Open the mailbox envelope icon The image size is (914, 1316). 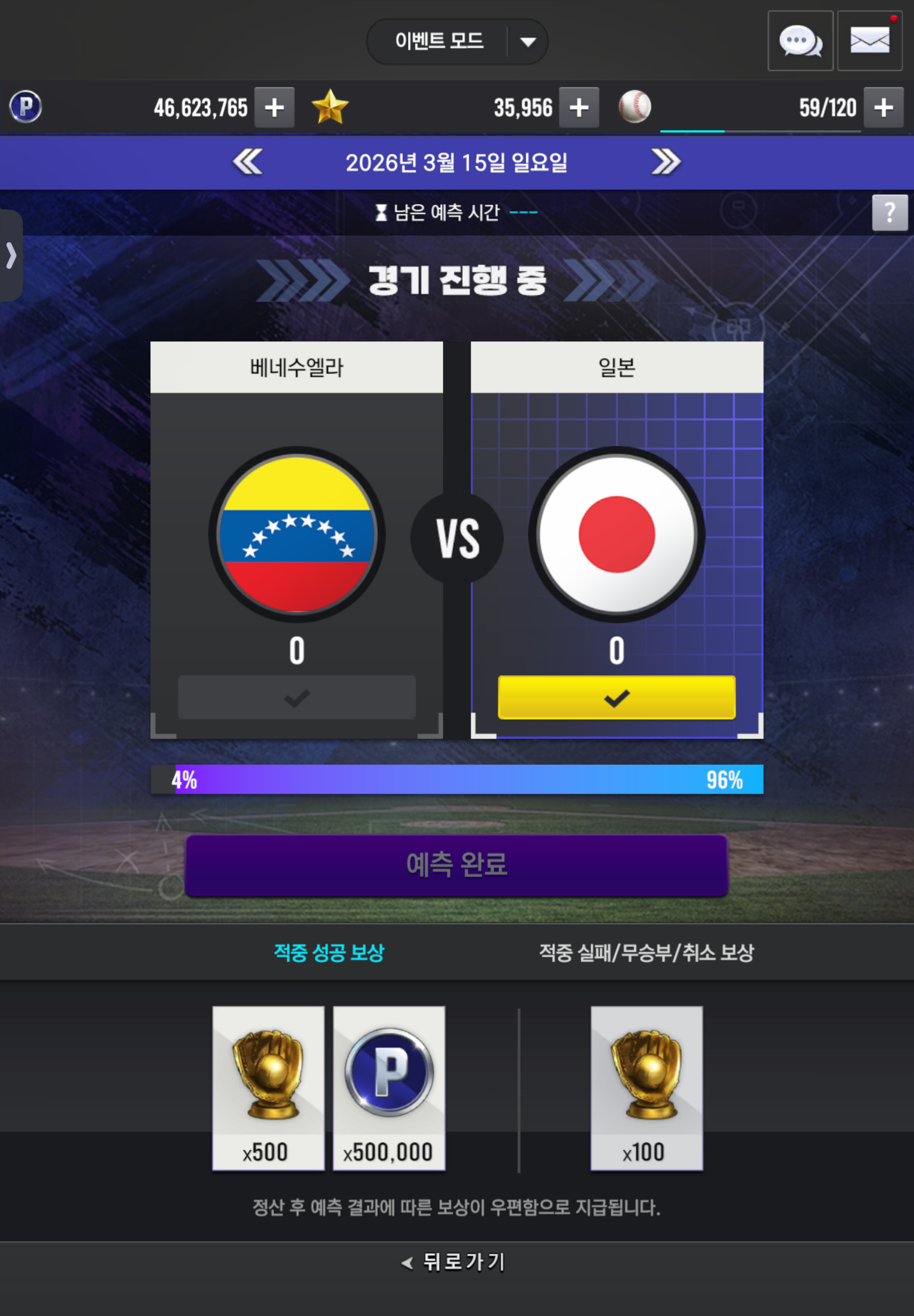(870, 41)
